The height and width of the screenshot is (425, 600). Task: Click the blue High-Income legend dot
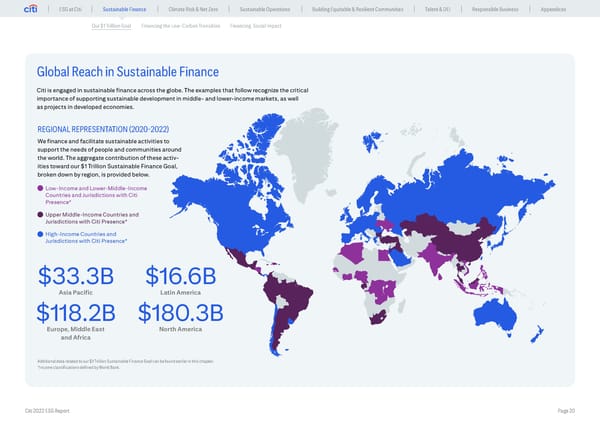pos(40,233)
